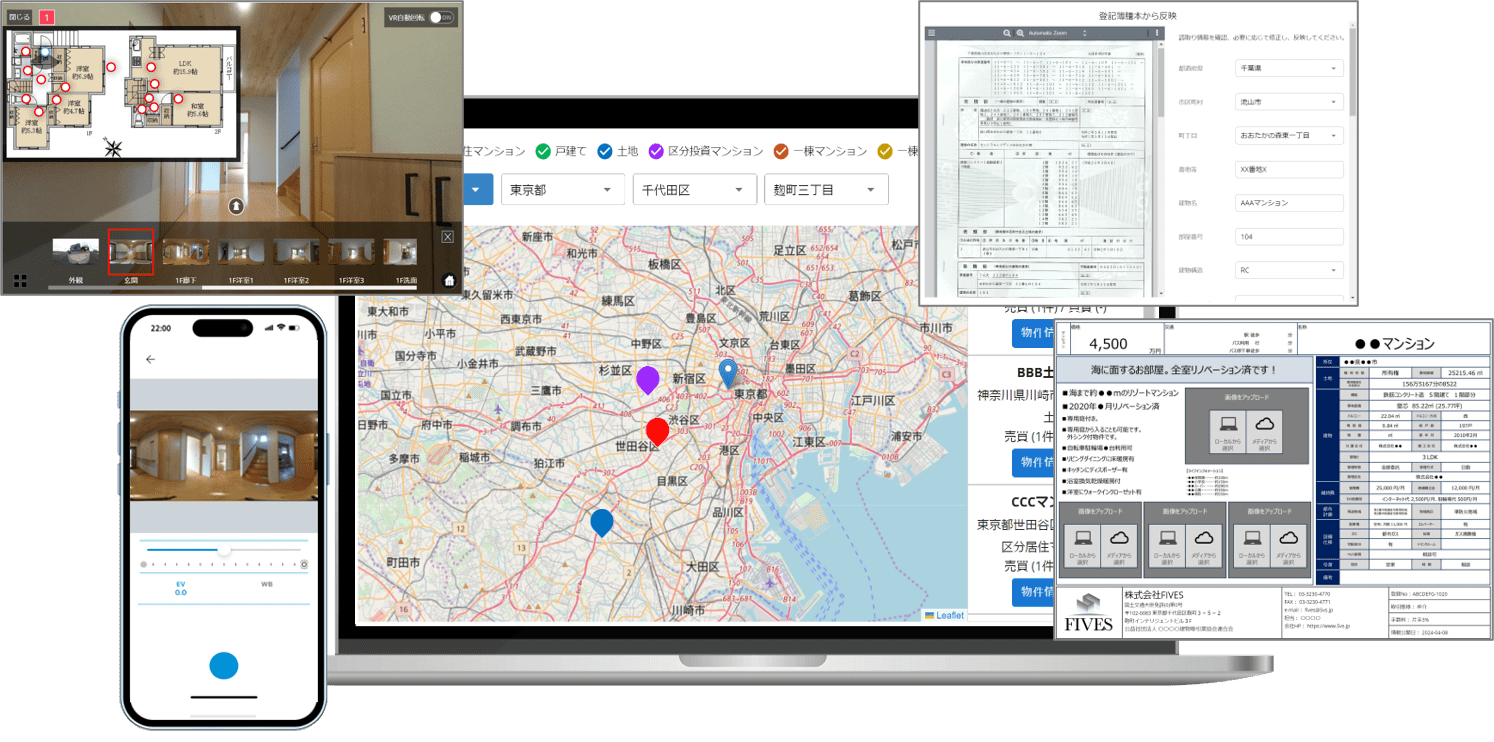Toggle the PDF viewer sidebar icon
Viewport: 1494px width, 742px height.
point(932,33)
